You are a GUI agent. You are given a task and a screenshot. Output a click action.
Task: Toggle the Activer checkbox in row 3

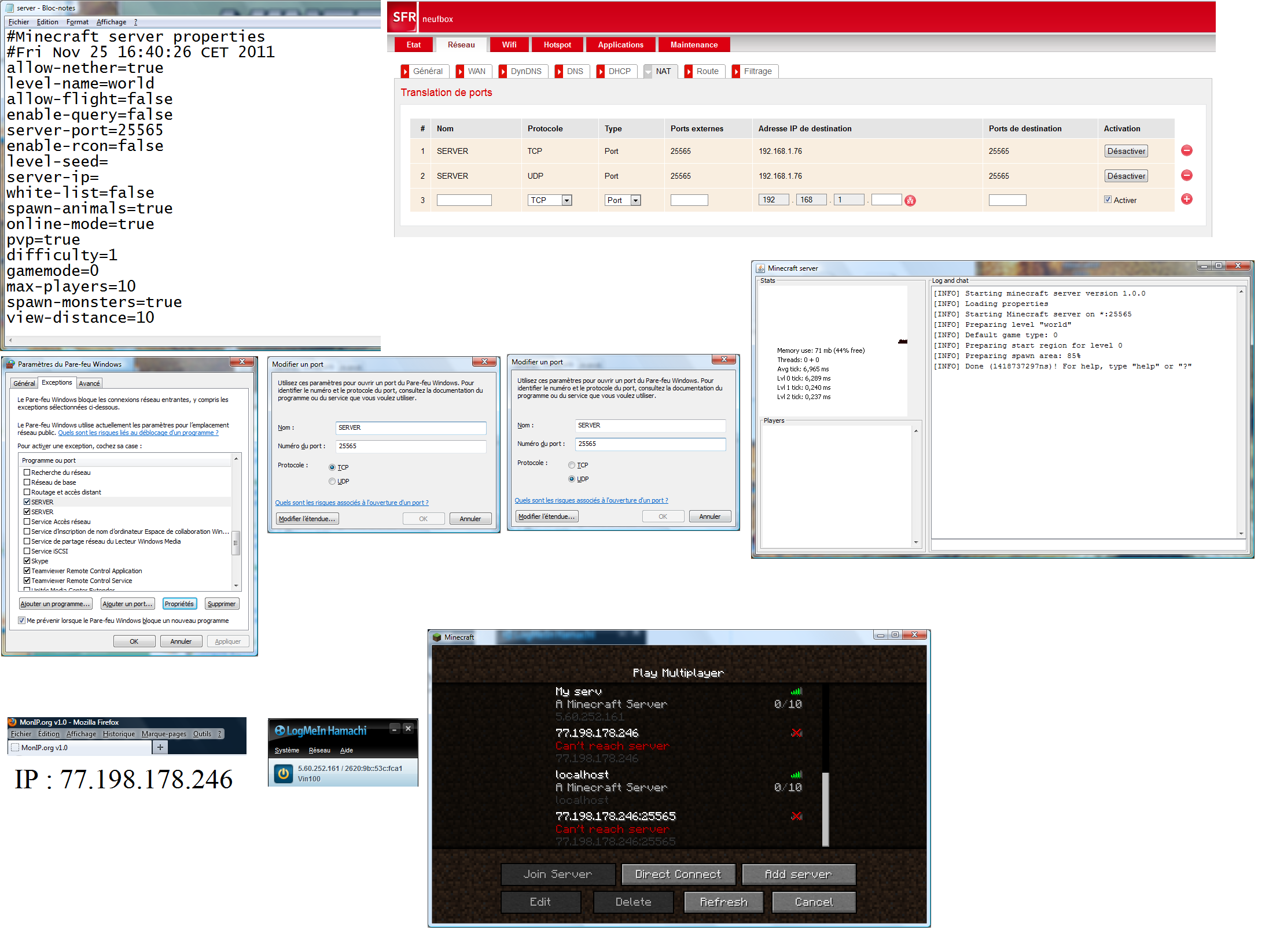(1108, 200)
